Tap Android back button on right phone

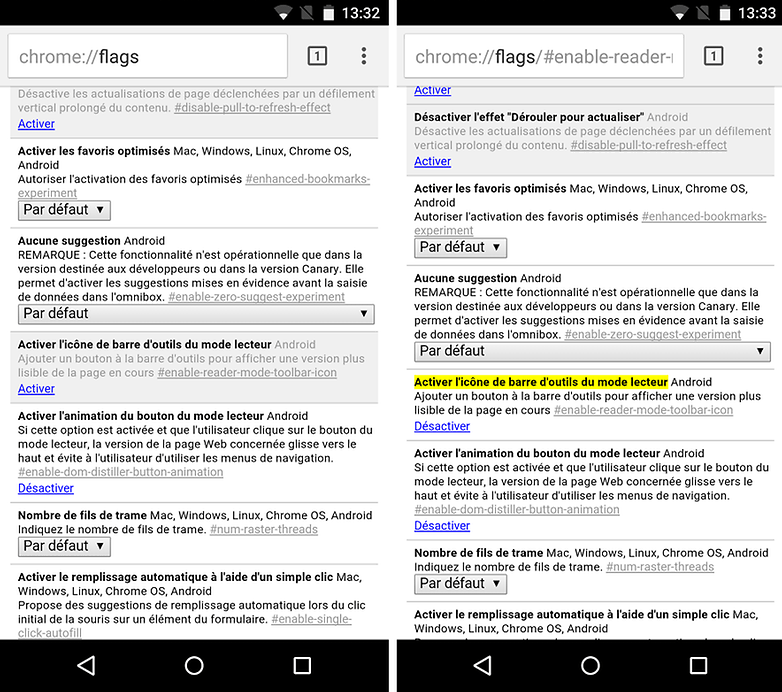tap(482, 665)
